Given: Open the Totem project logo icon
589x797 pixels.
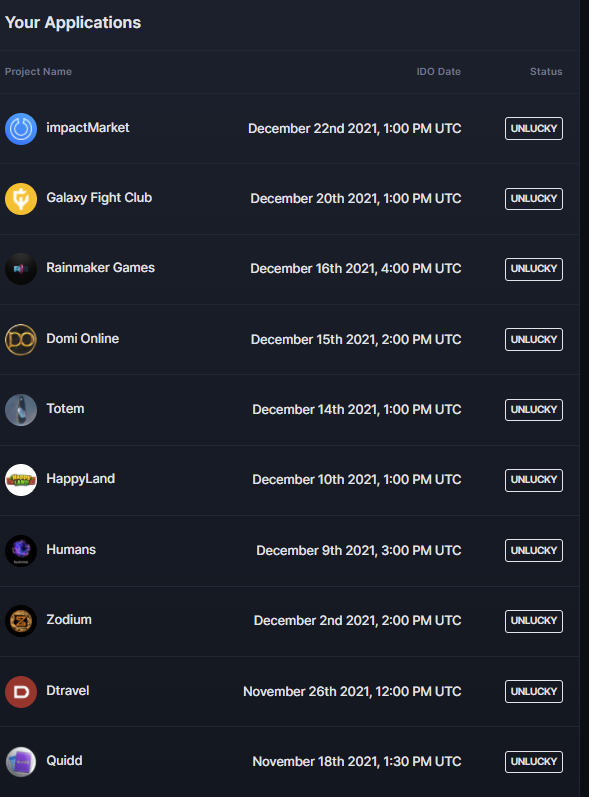Looking at the screenshot, I should pos(21,410).
